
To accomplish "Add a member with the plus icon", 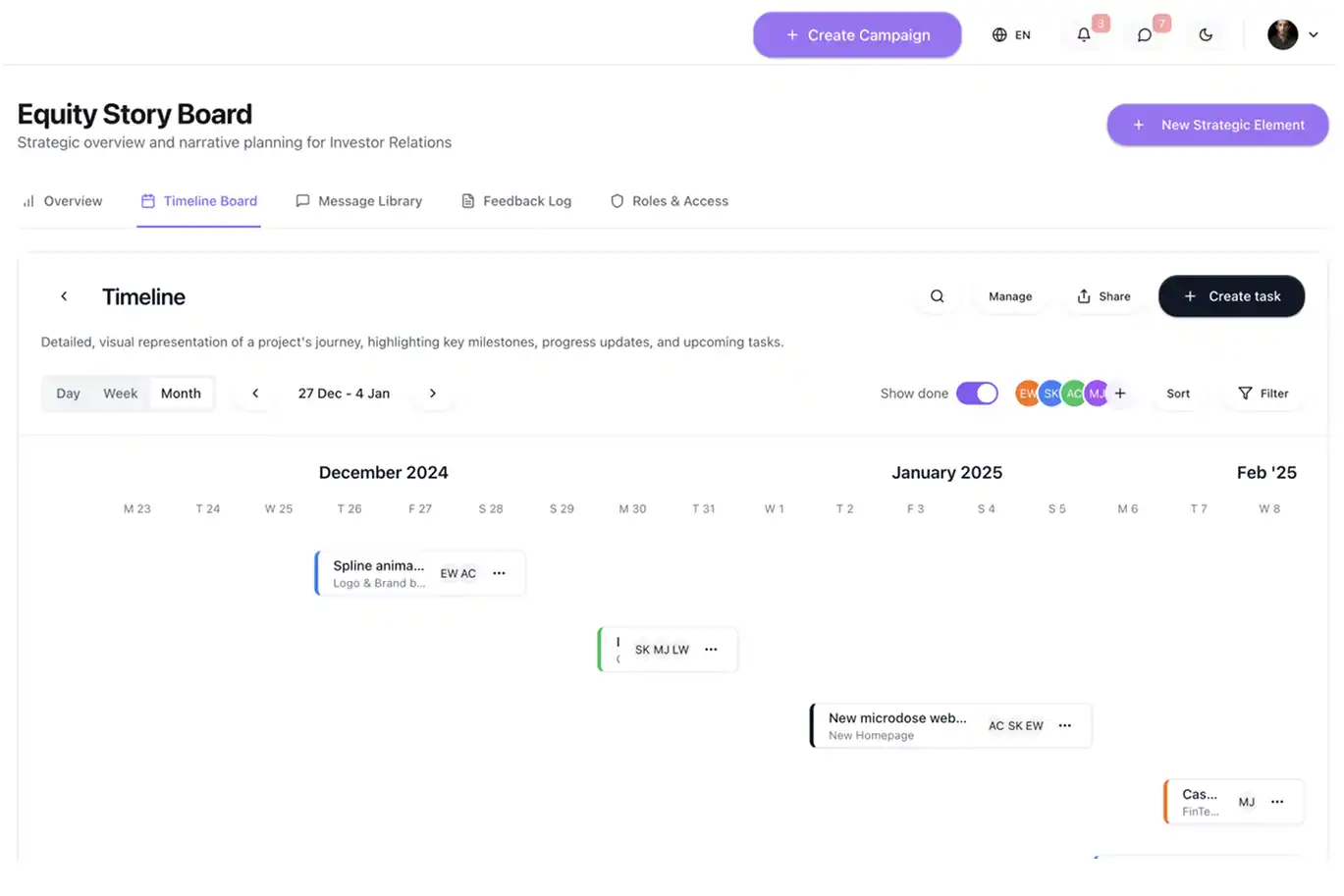I will [x=1120, y=394].
